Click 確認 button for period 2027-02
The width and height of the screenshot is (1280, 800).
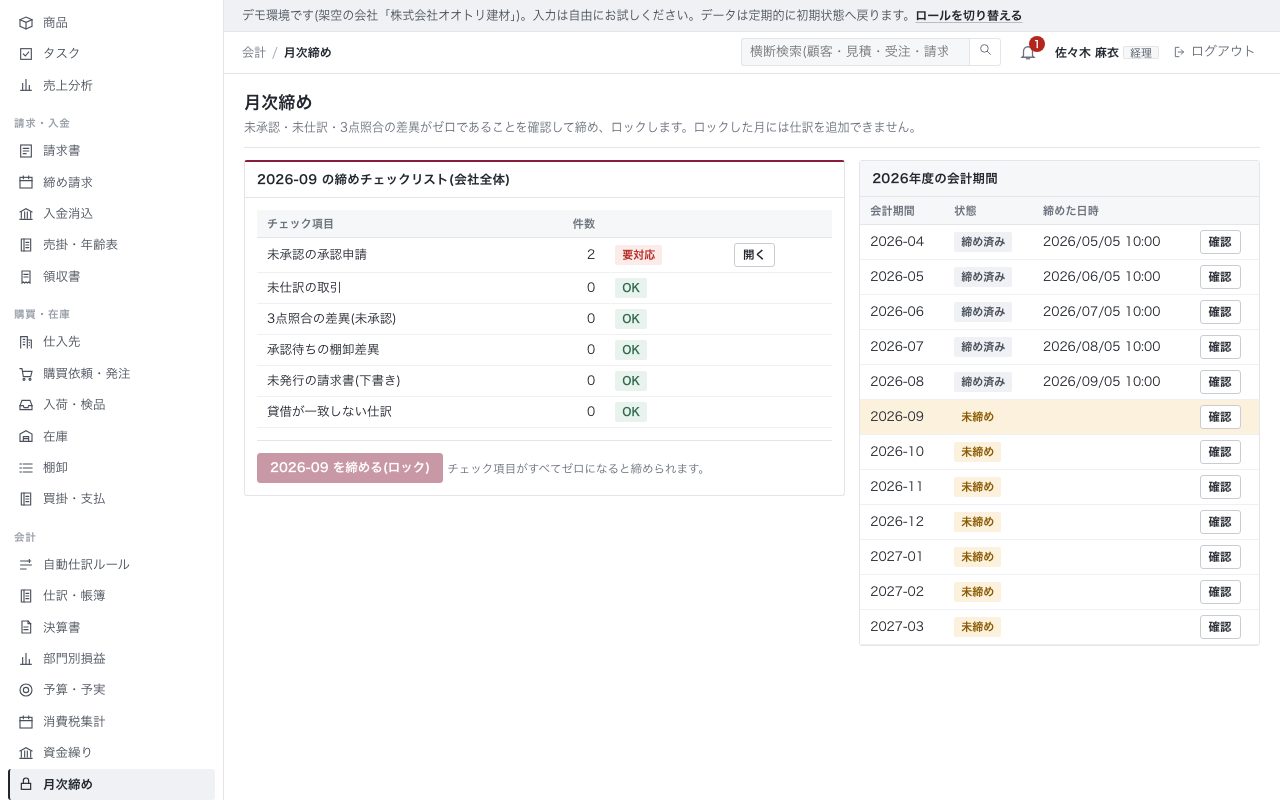(1220, 592)
